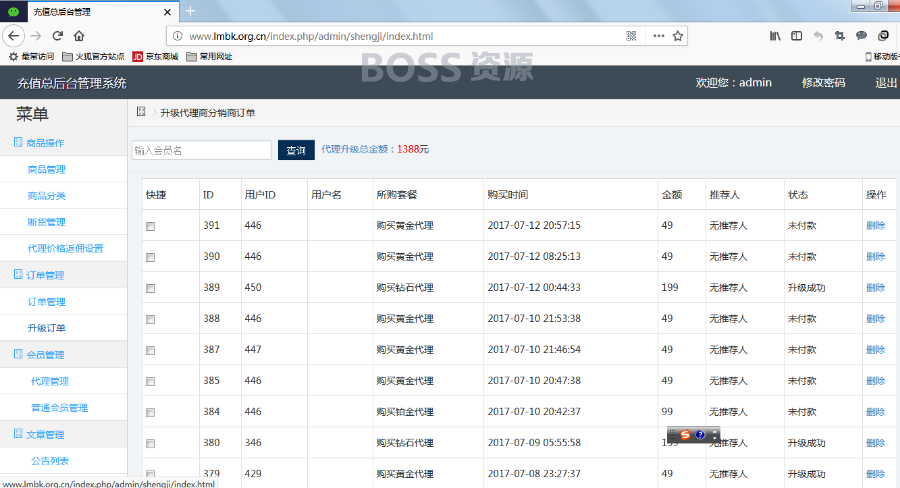Collapse the 文章管理 menu section
The width and height of the screenshot is (900, 488).
[45, 434]
